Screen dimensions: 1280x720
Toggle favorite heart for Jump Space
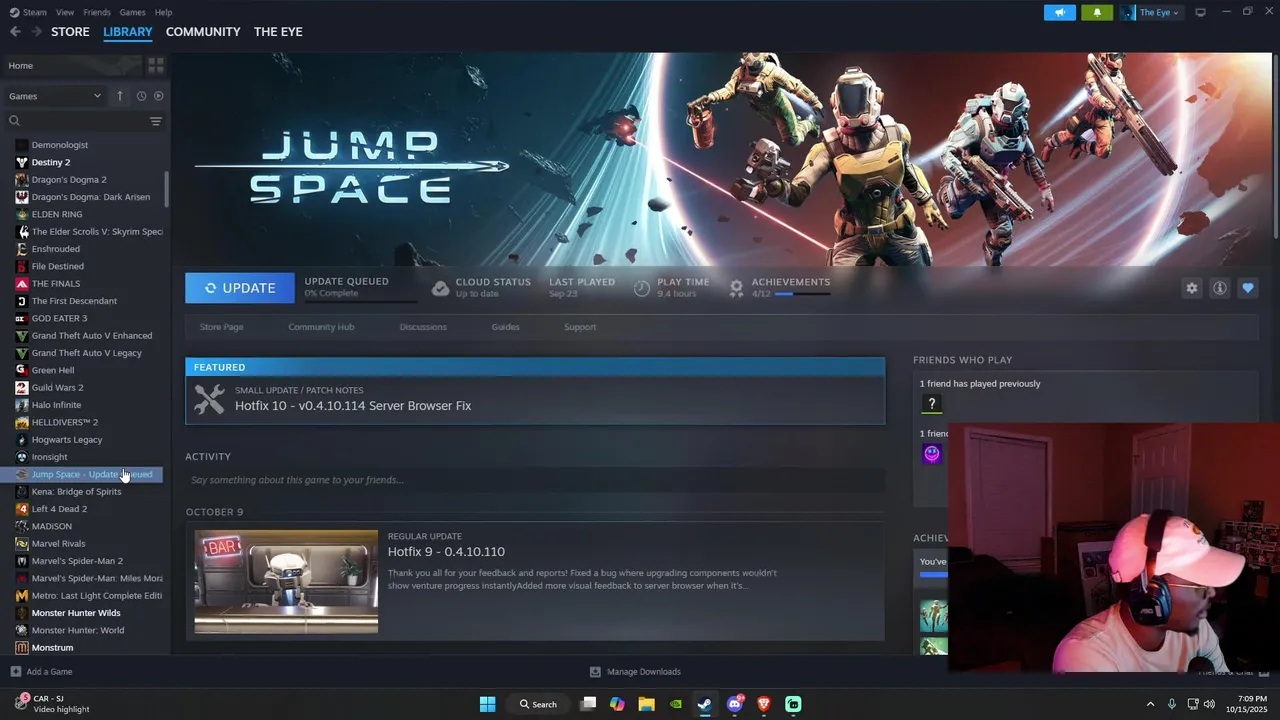pyautogui.click(x=1248, y=288)
